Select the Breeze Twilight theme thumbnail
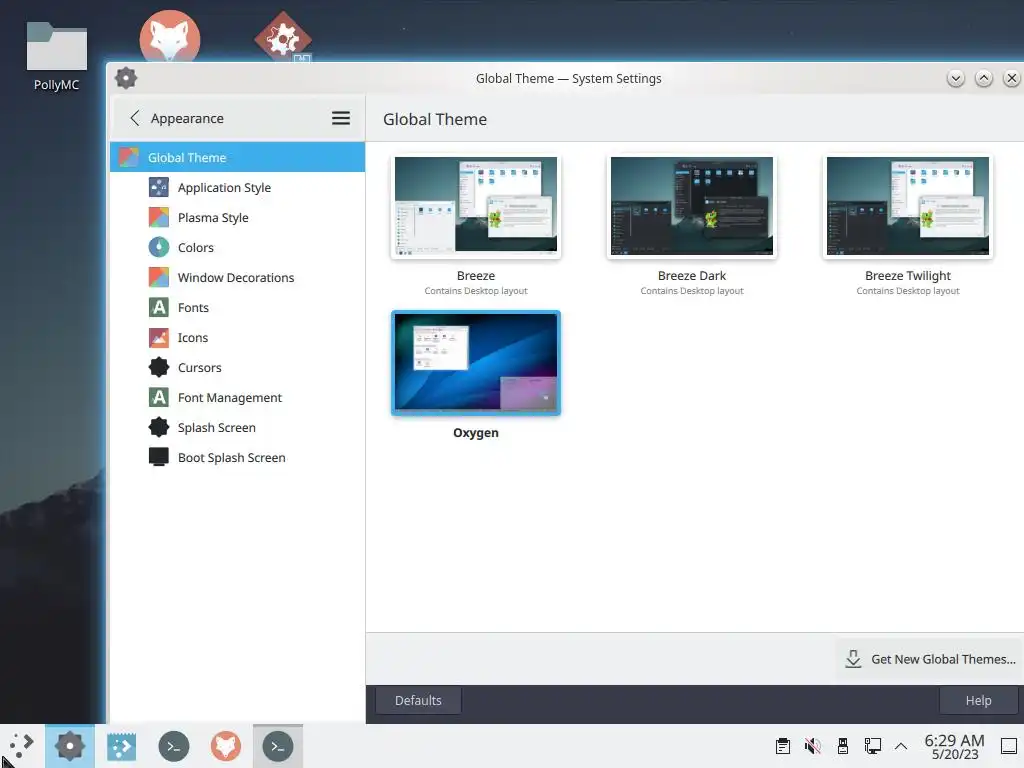Screen dimensions: 1024x768 [908, 206]
